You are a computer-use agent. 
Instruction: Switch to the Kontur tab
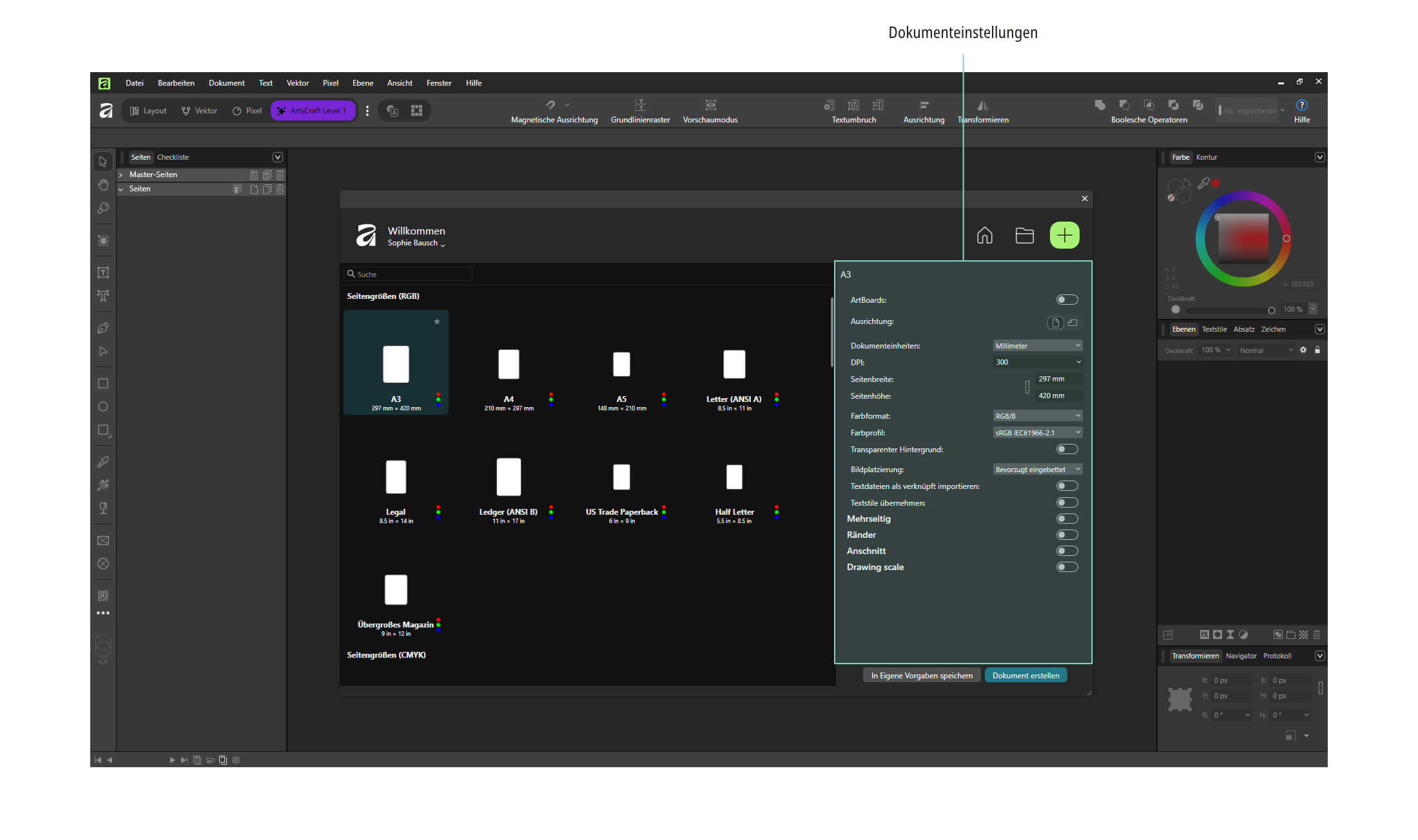point(1207,157)
